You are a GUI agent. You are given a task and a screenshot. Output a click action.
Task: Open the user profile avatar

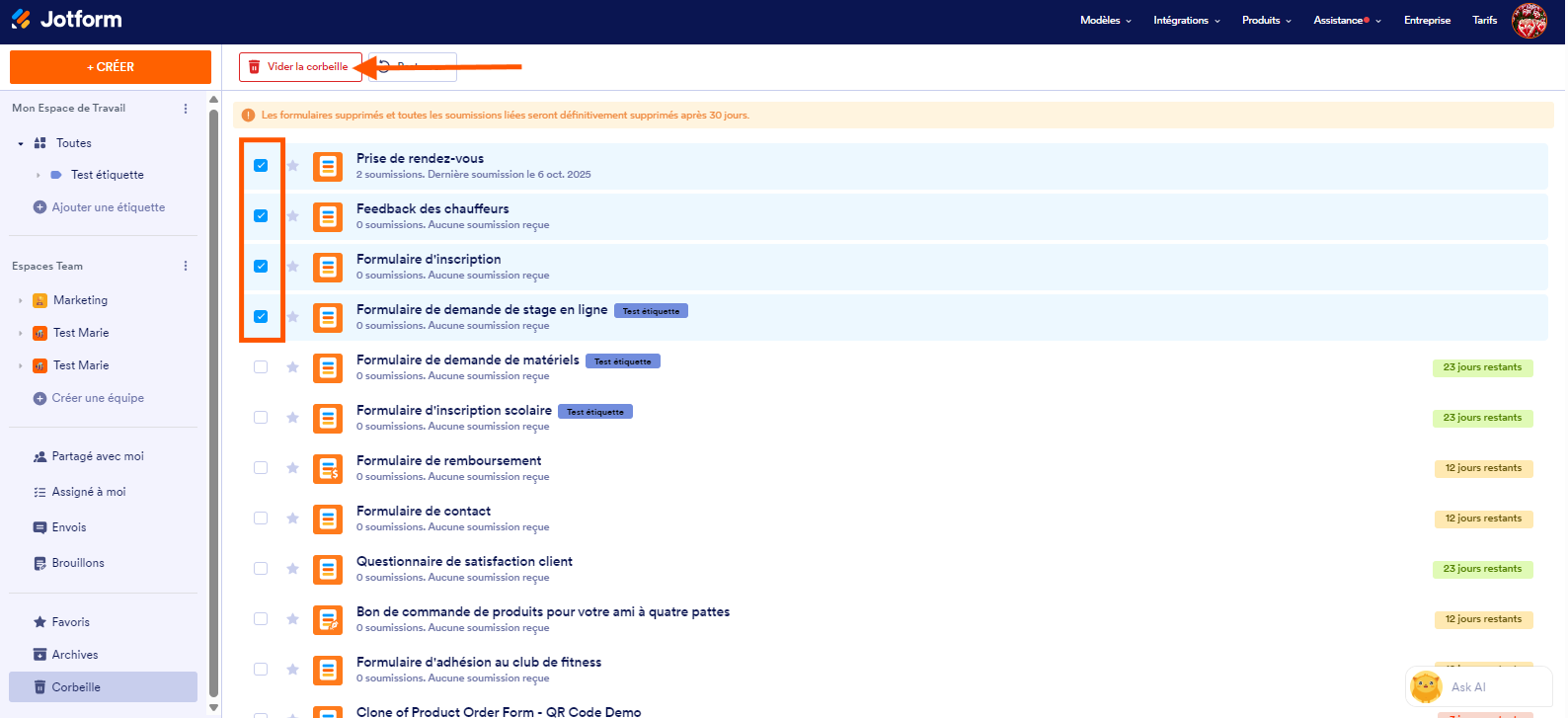[x=1529, y=21]
